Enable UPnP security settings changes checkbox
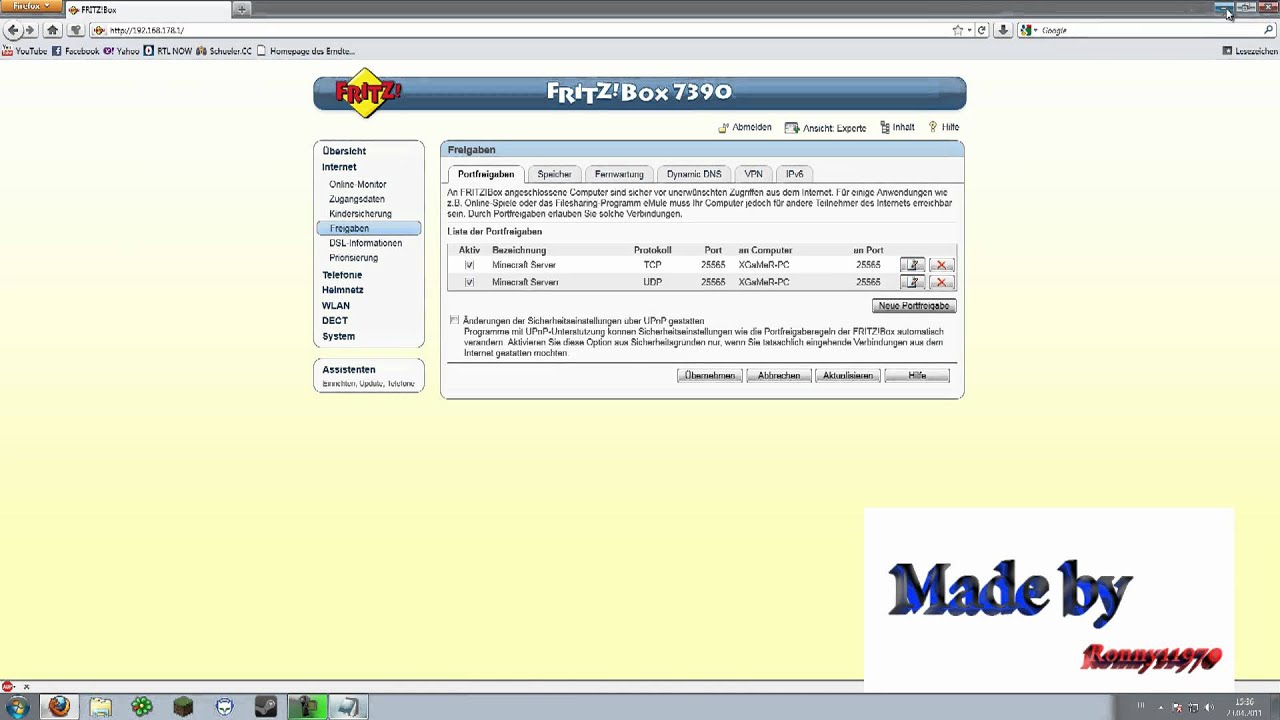Viewport: 1280px width, 720px height. click(454, 320)
